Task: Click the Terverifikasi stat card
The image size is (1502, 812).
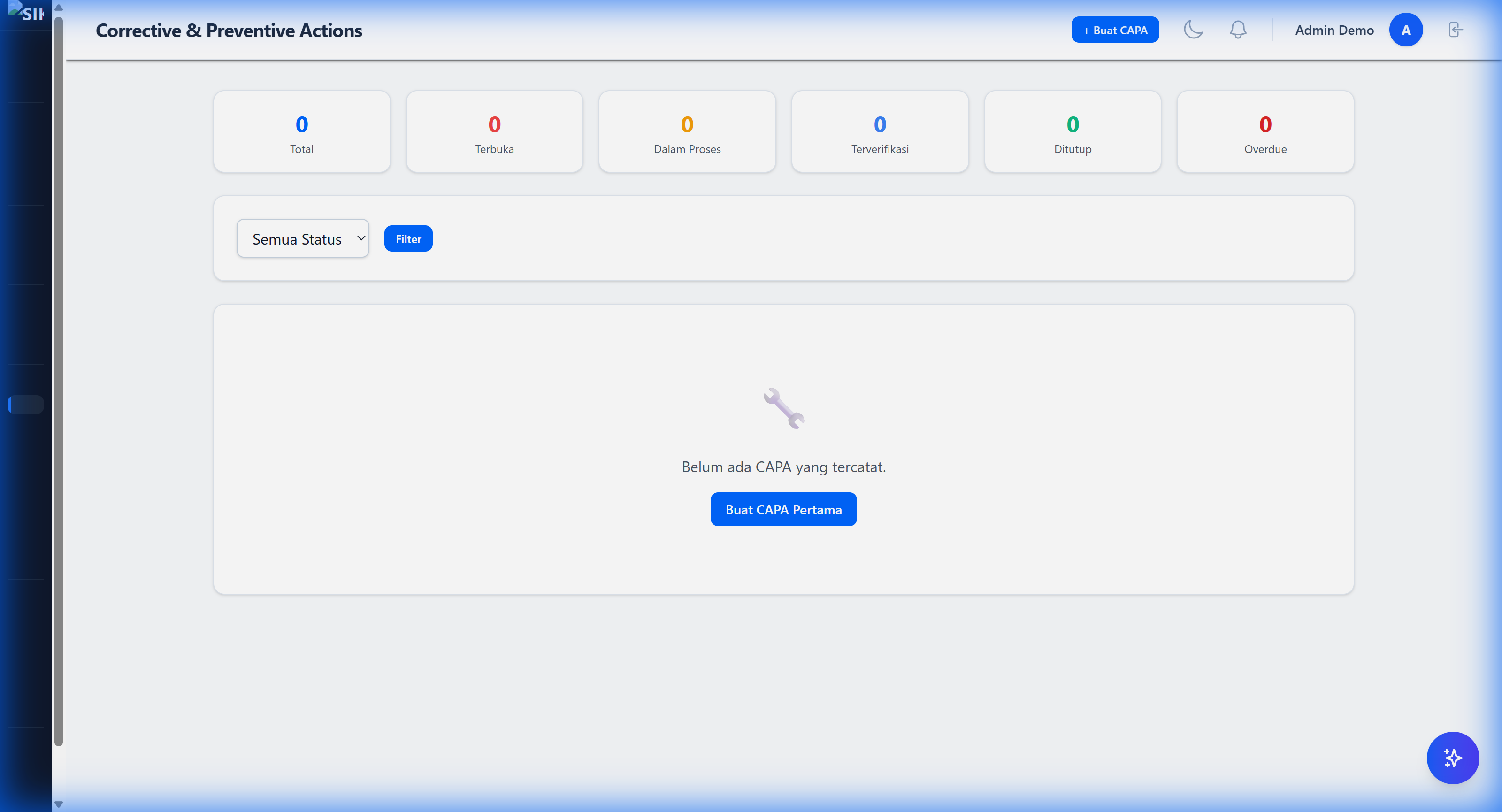Action: tap(879, 132)
